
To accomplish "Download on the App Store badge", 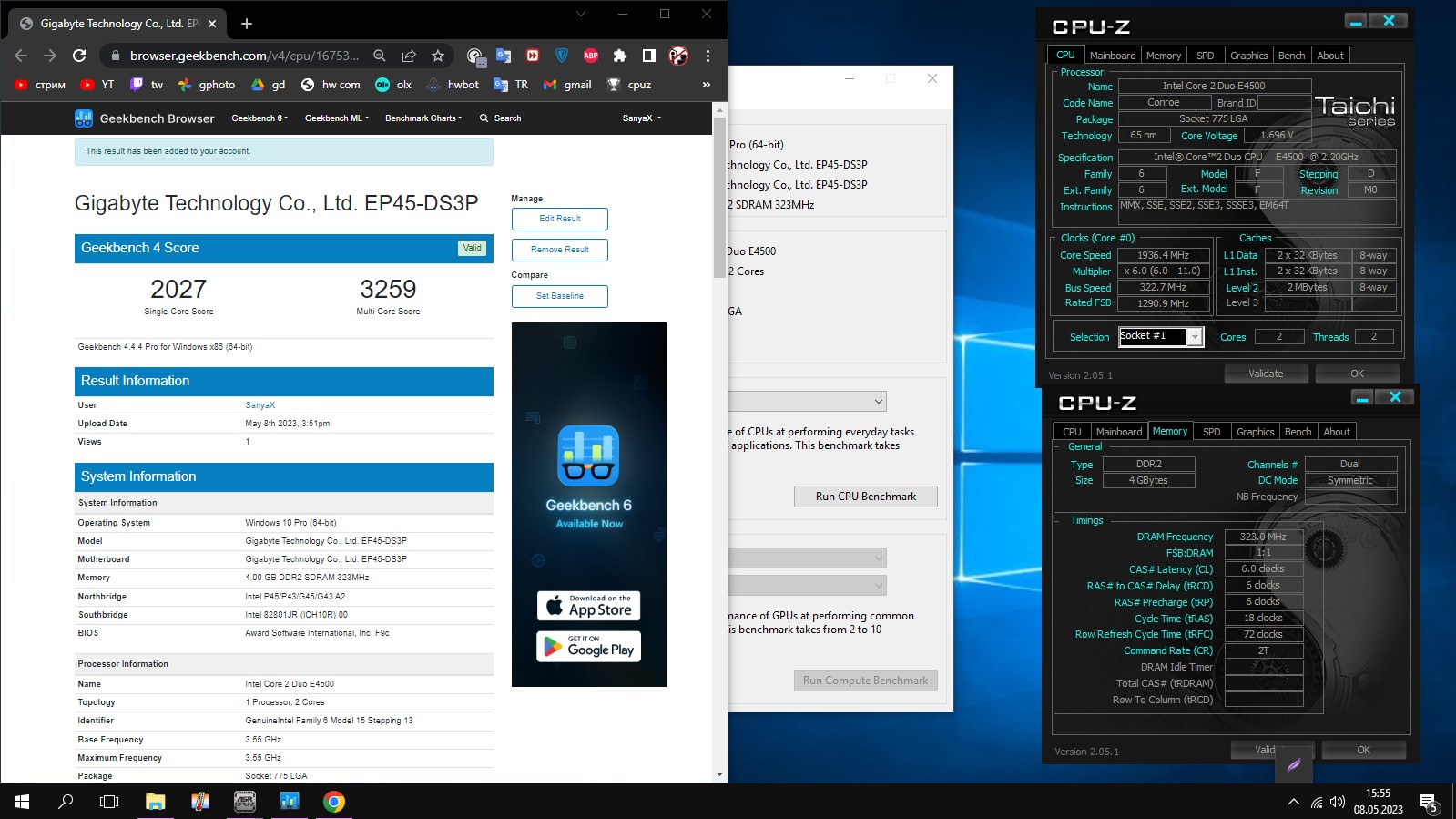I will tap(588, 606).
